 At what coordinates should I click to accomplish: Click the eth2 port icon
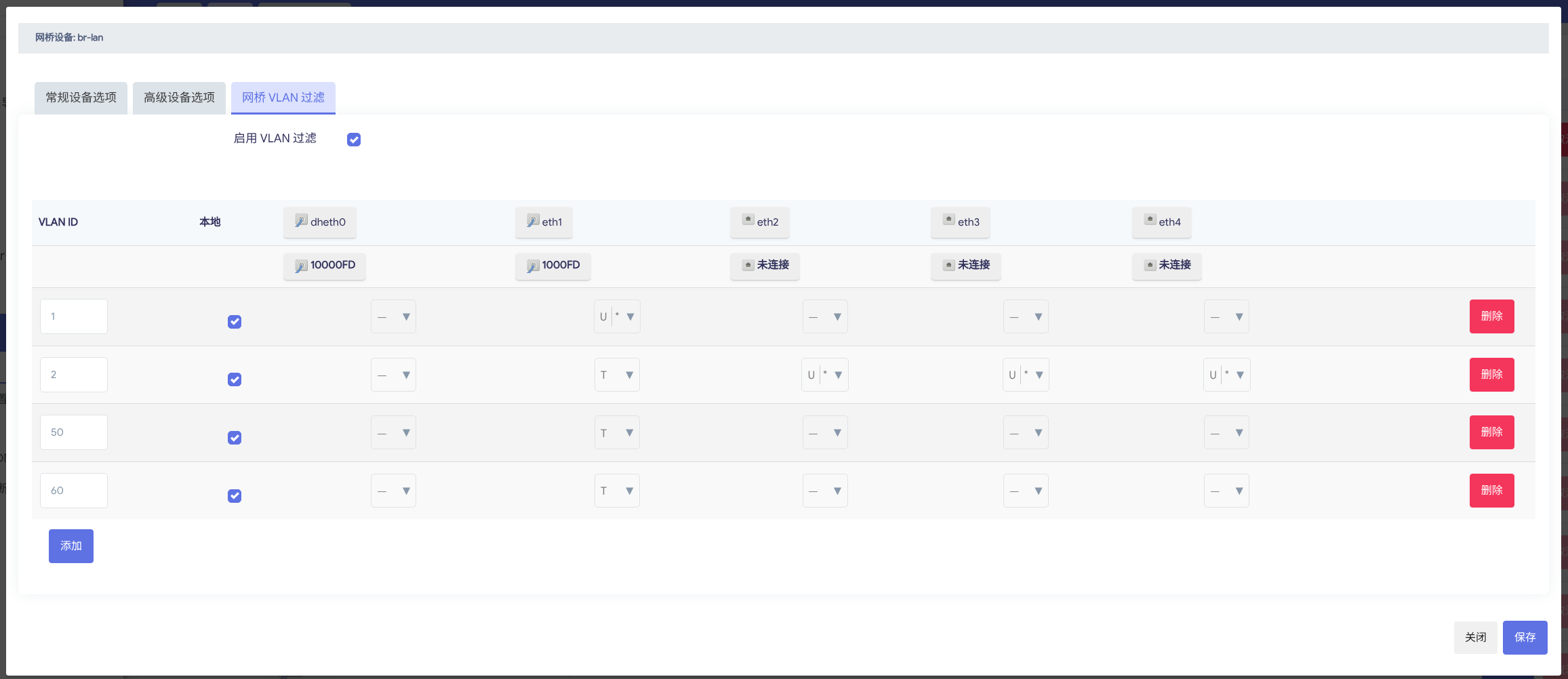point(748,220)
